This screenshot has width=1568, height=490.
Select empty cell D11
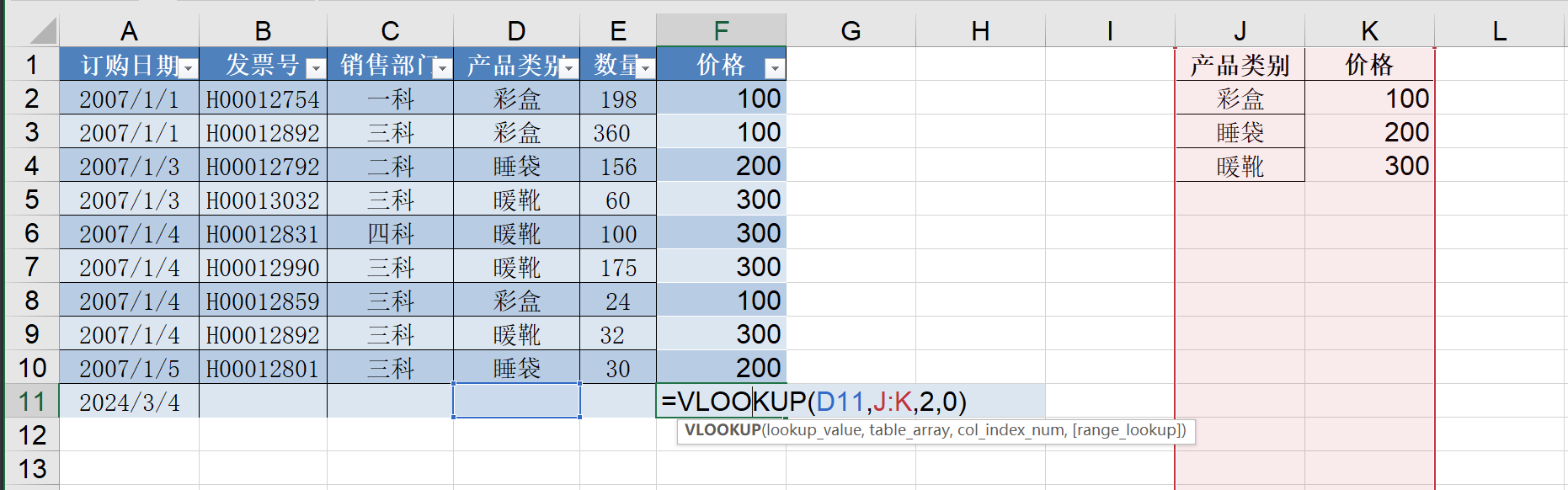point(516,401)
